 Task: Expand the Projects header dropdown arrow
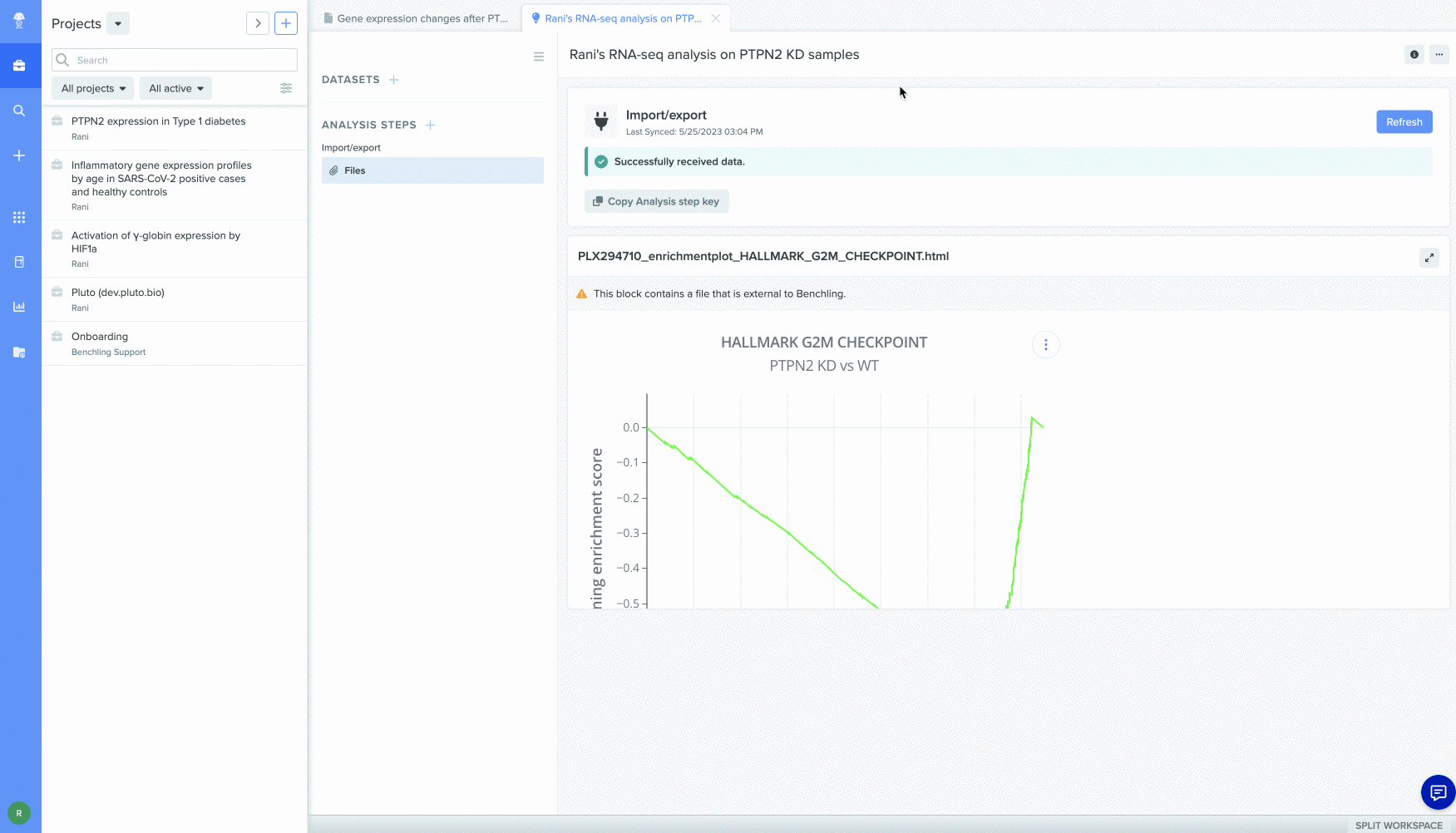tap(118, 23)
